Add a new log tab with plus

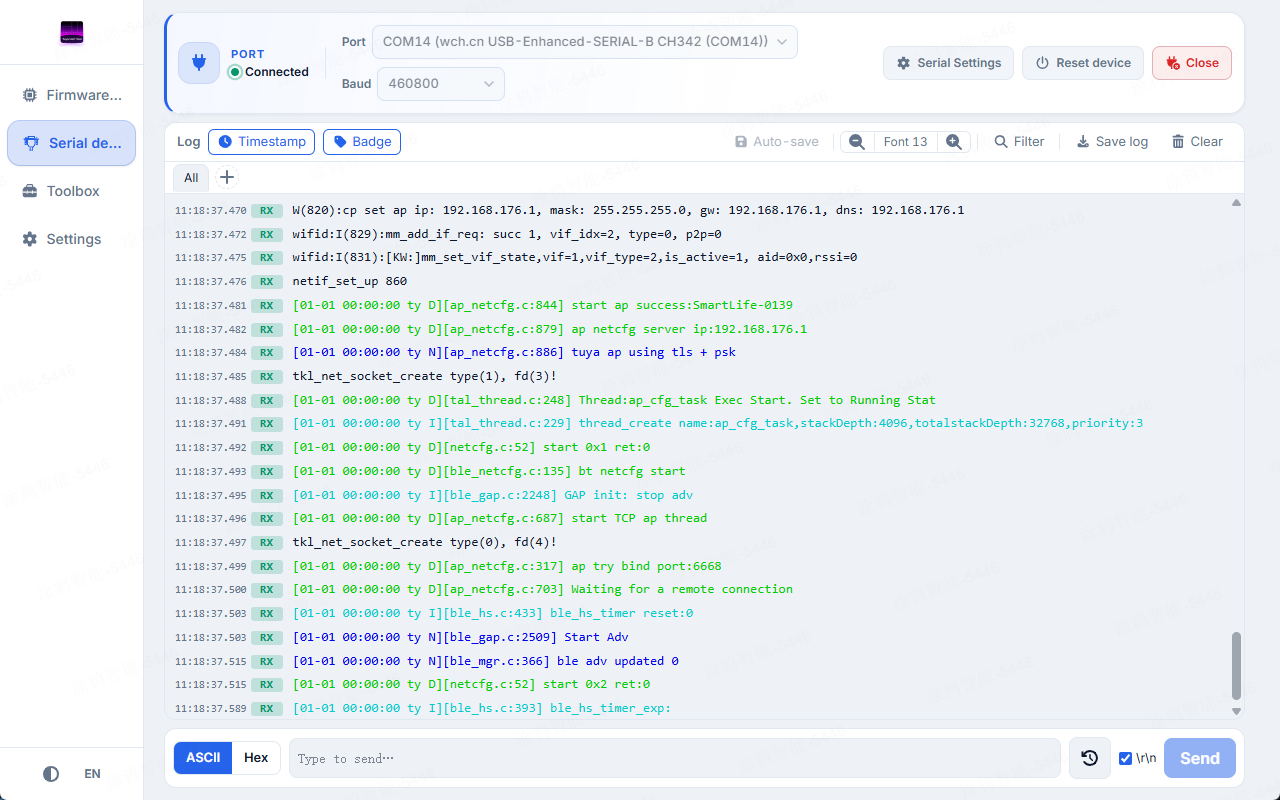[x=227, y=177]
